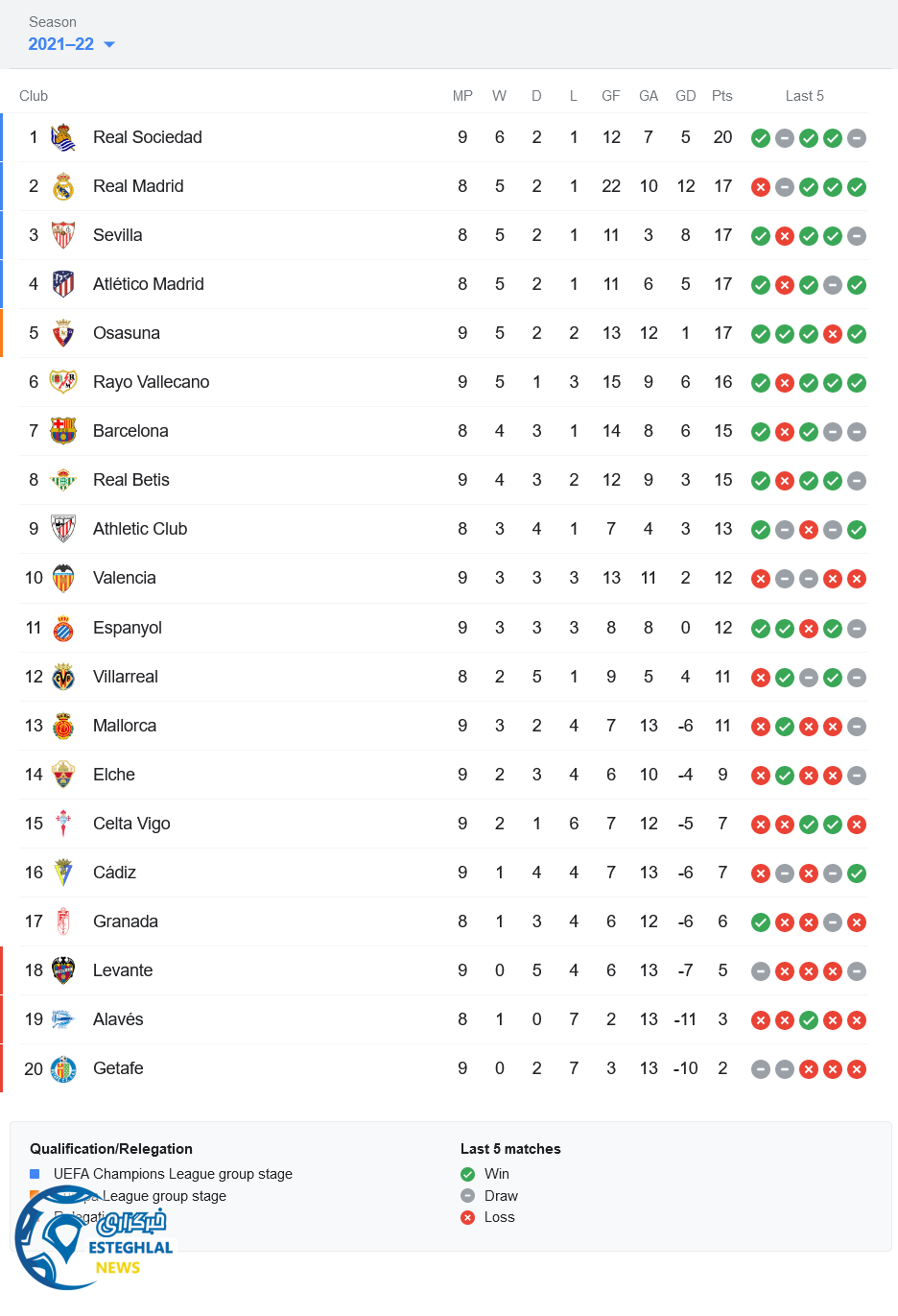898x1316 pixels.
Task: Click the Atlético Madrid club crest
Action: 63,284
